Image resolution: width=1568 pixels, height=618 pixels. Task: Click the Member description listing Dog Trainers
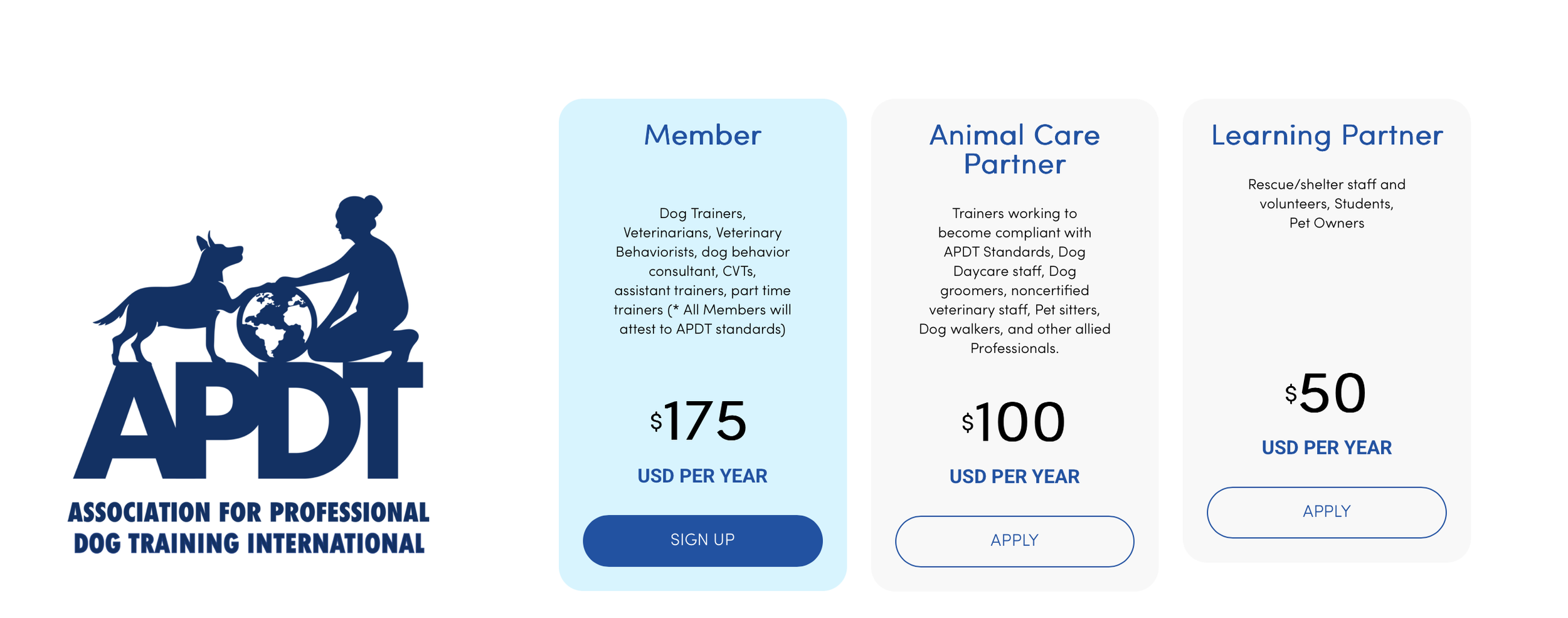[x=702, y=271]
